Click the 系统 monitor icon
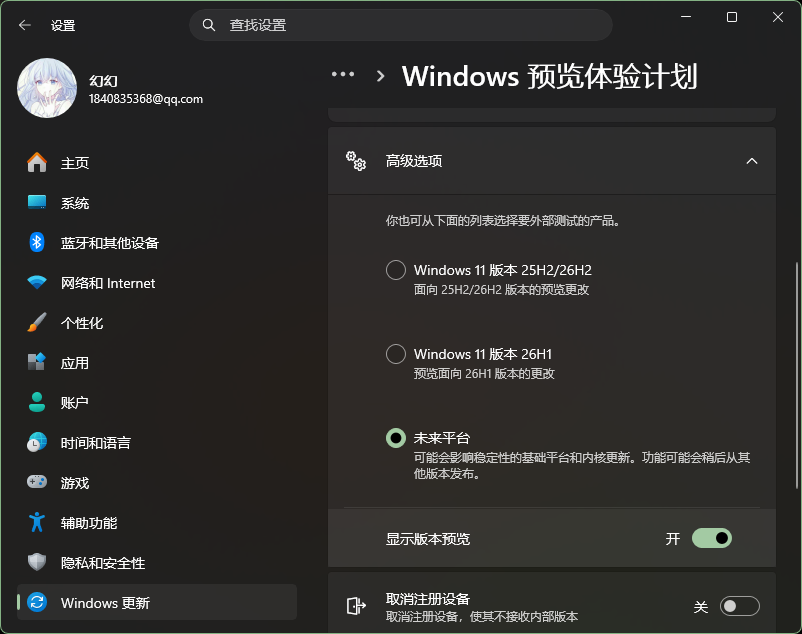Image resolution: width=802 pixels, height=634 pixels. [x=37, y=202]
